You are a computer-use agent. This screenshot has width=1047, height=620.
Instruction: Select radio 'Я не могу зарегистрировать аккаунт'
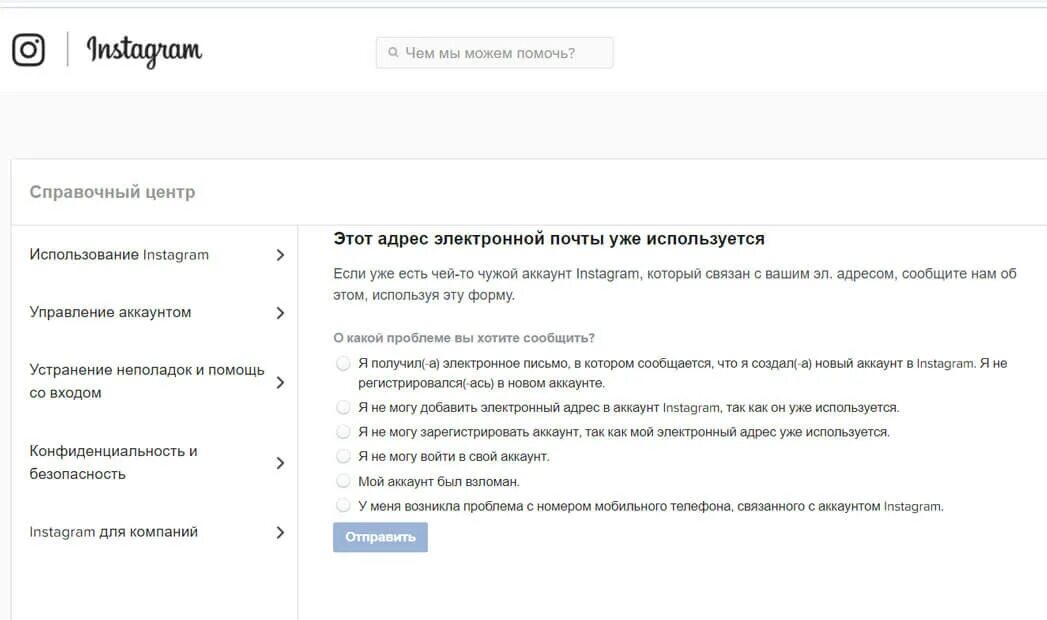(343, 432)
